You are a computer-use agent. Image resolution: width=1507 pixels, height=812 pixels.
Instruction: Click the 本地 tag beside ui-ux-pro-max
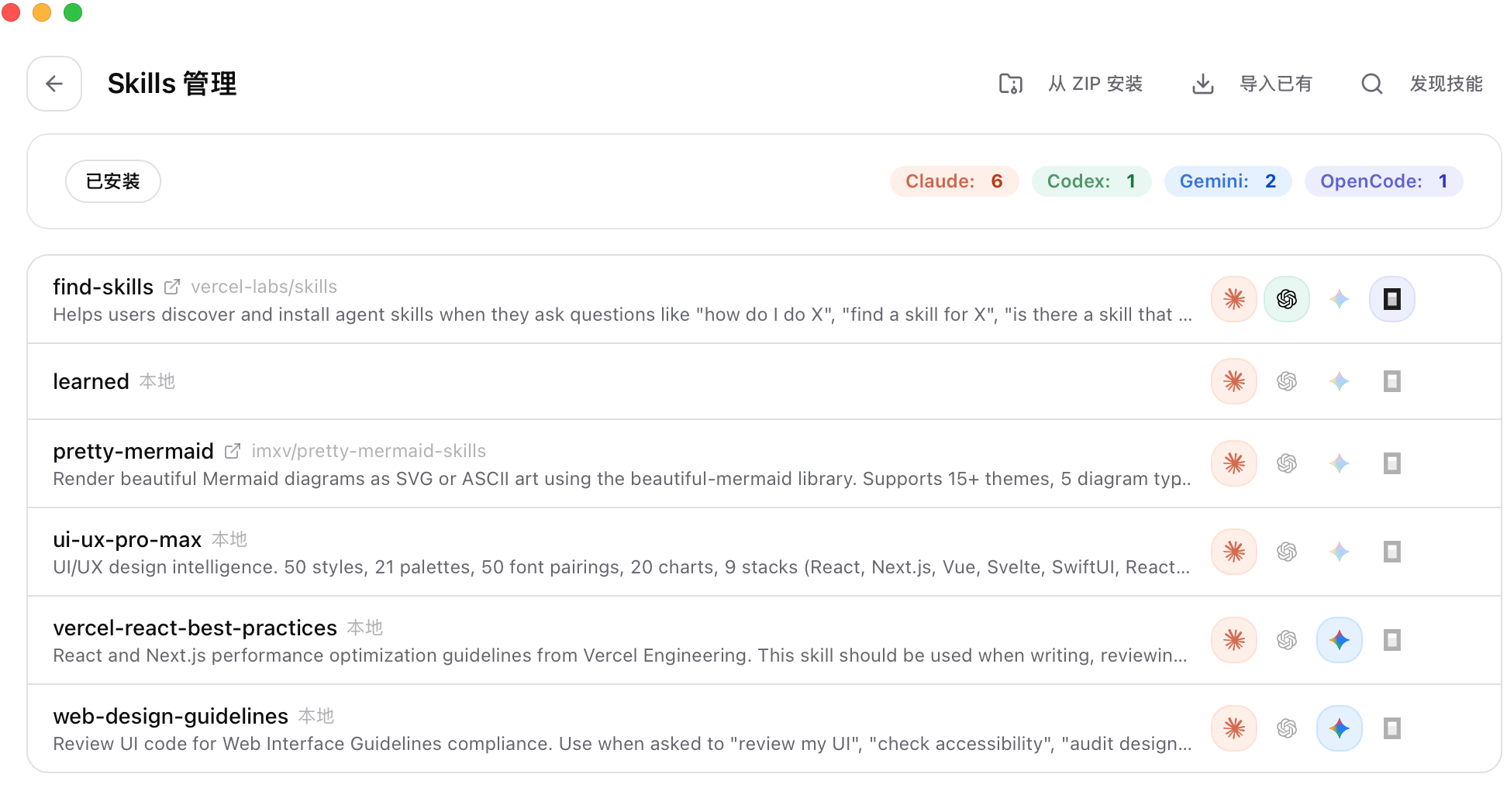(229, 540)
